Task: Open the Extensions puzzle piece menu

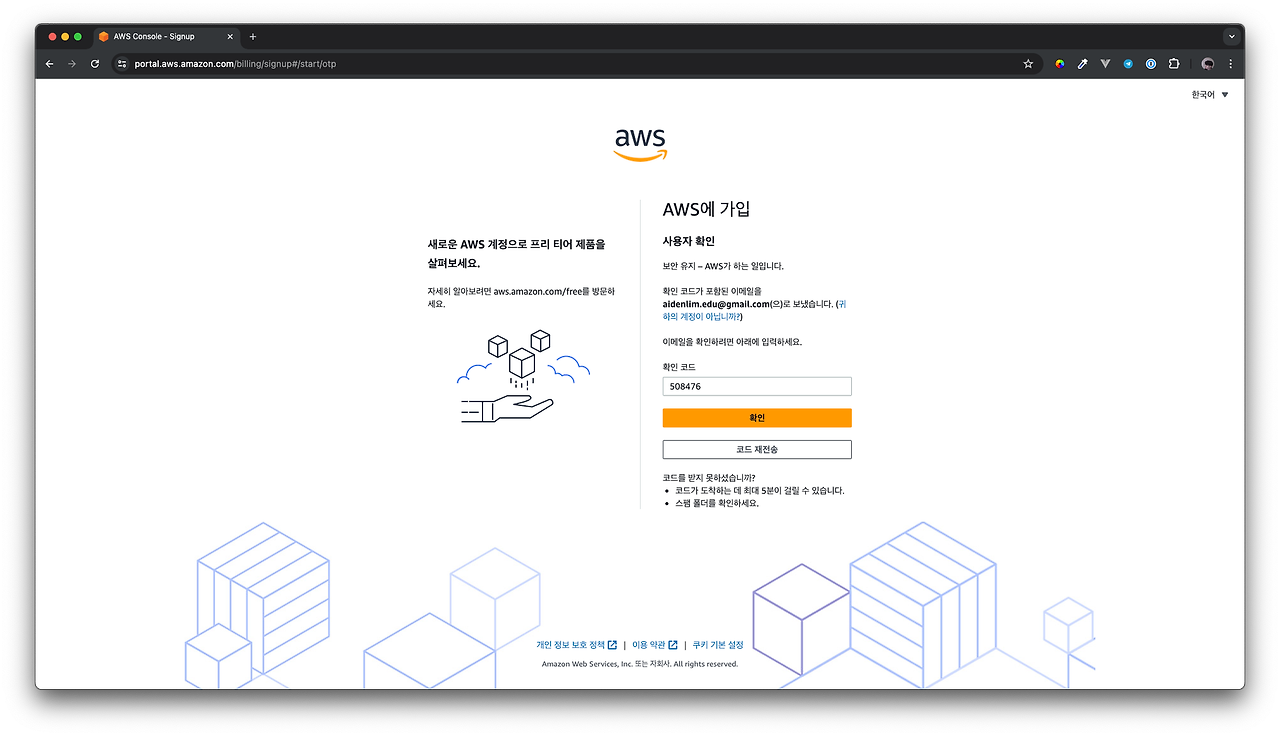Action: coord(1174,64)
